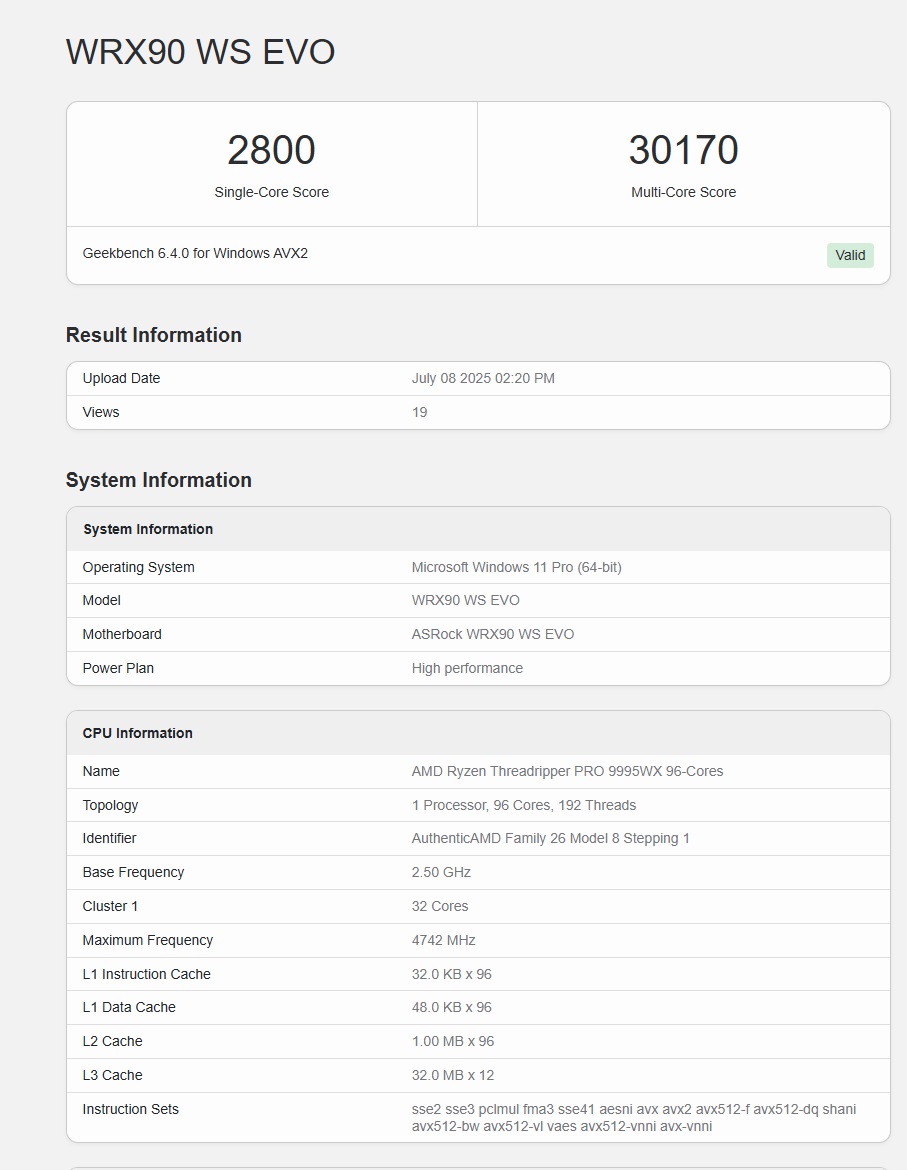
Task: Click the Power Plan label
Action: 119,668
